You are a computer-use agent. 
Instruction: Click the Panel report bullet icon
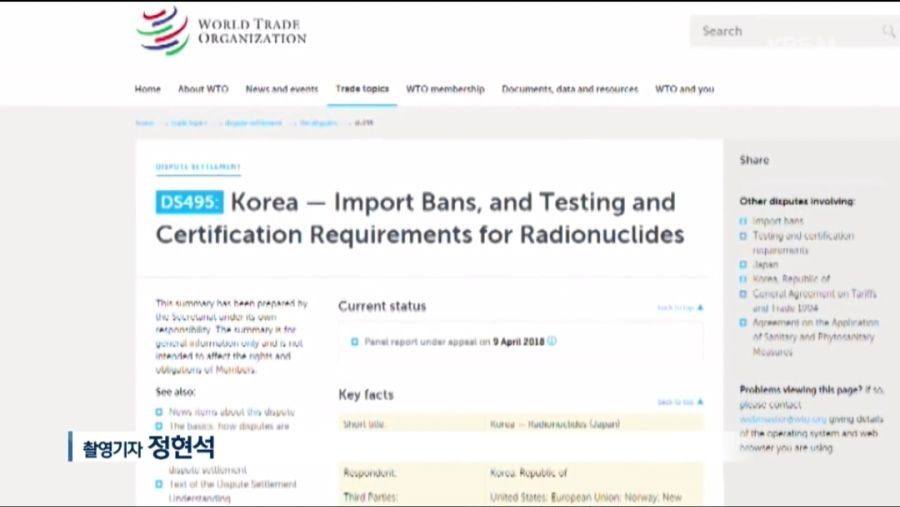(x=355, y=341)
